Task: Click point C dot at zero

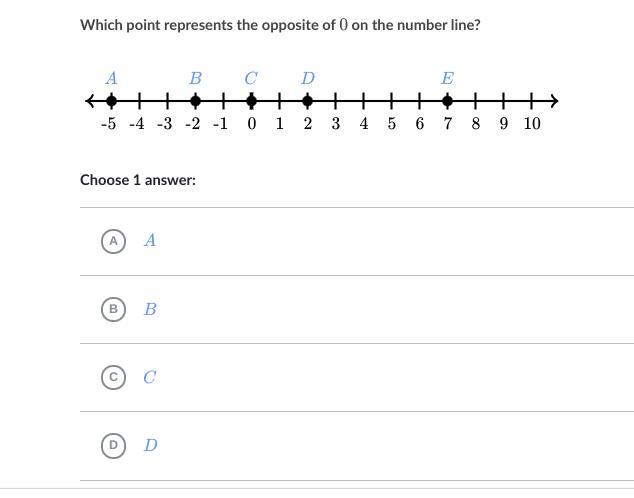Action: [251, 100]
